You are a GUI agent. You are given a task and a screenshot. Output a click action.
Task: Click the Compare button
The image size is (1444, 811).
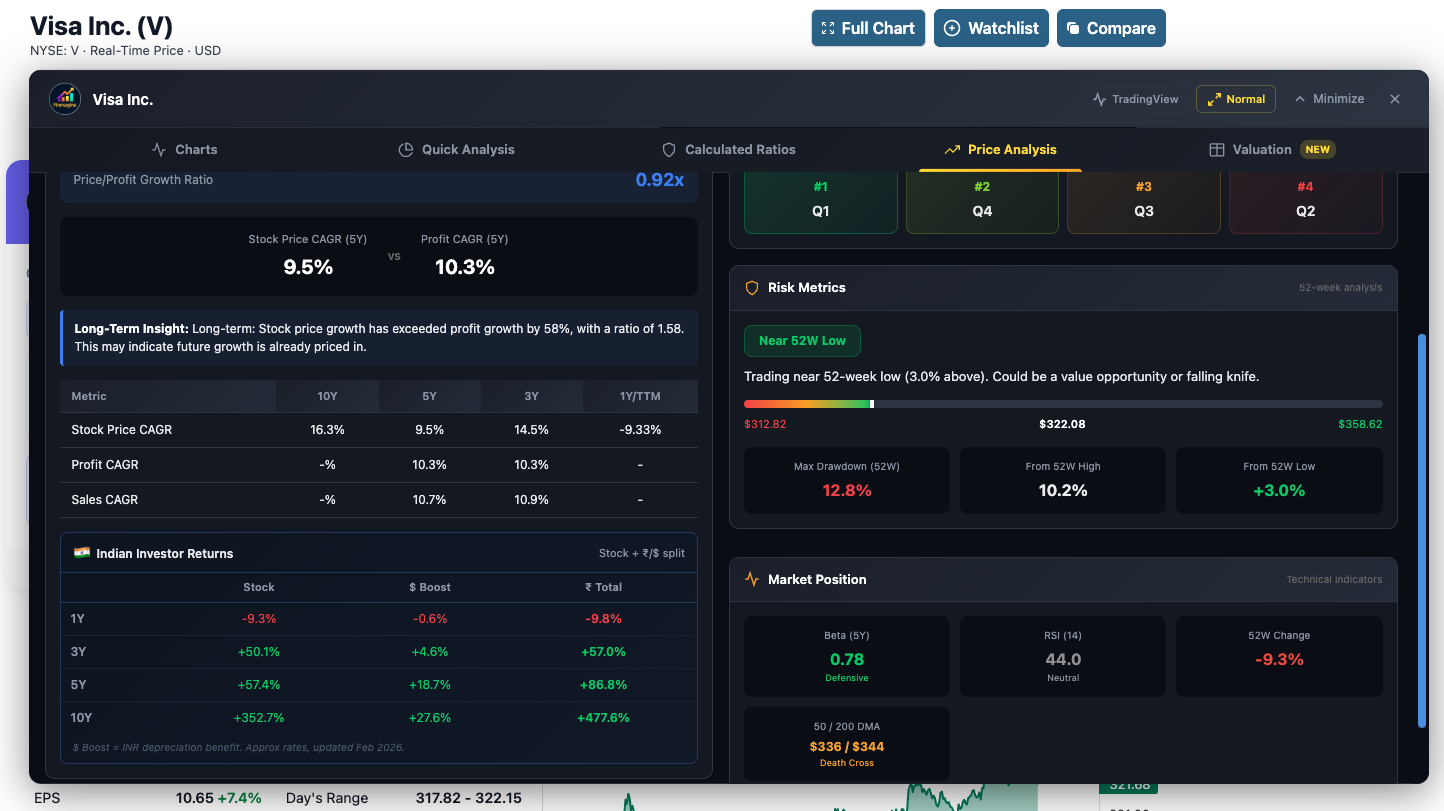(1111, 28)
